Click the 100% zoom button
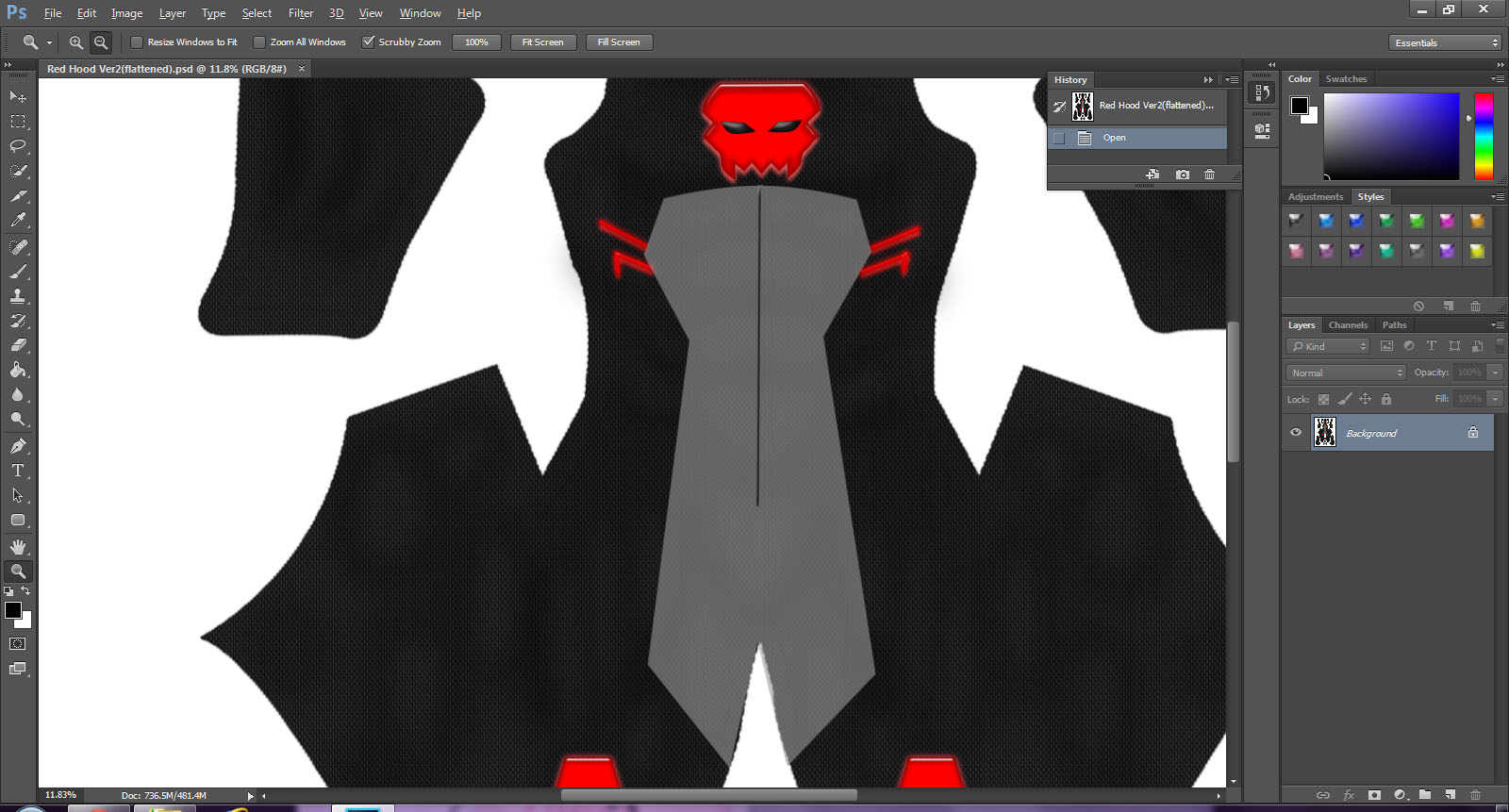This screenshot has width=1509, height=812. [476, 42]
